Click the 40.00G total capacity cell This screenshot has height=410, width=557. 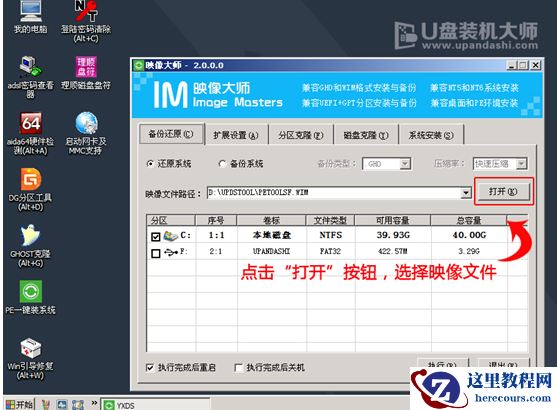pos(469,235)
